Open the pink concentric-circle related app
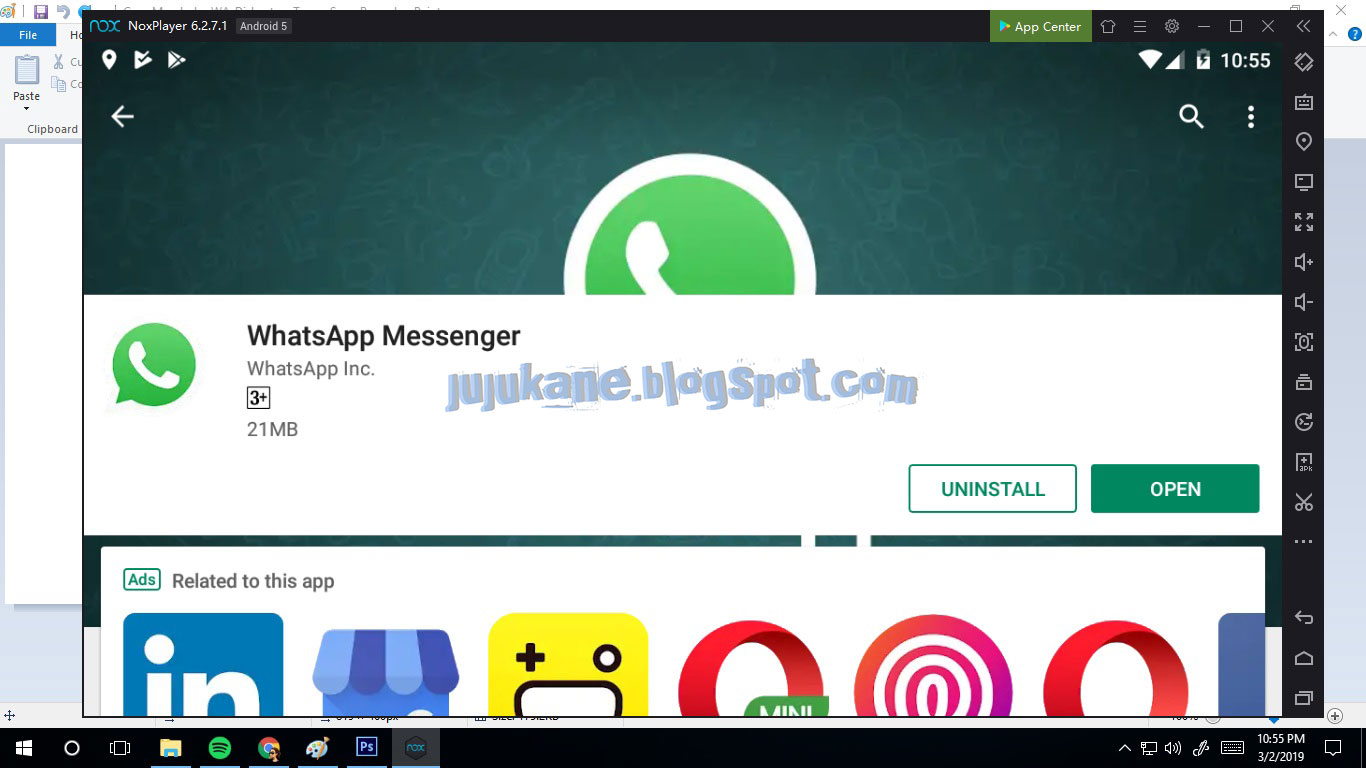1366x768 pixels. (933, 665)
